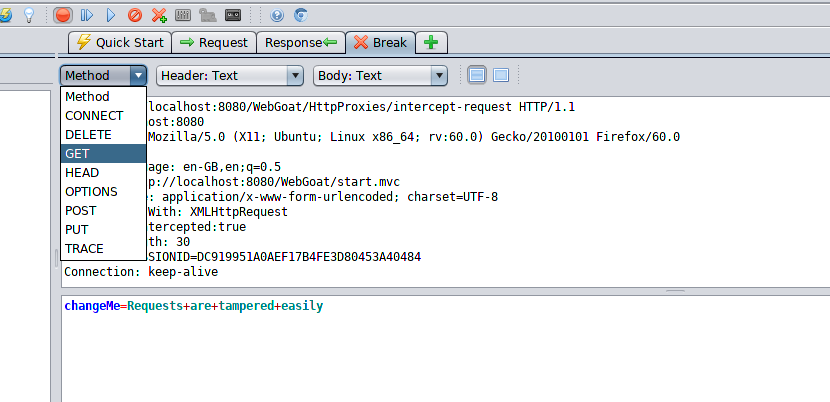Choose DELETE in the method list
This screenshot has width=830, height=402.
88,134
